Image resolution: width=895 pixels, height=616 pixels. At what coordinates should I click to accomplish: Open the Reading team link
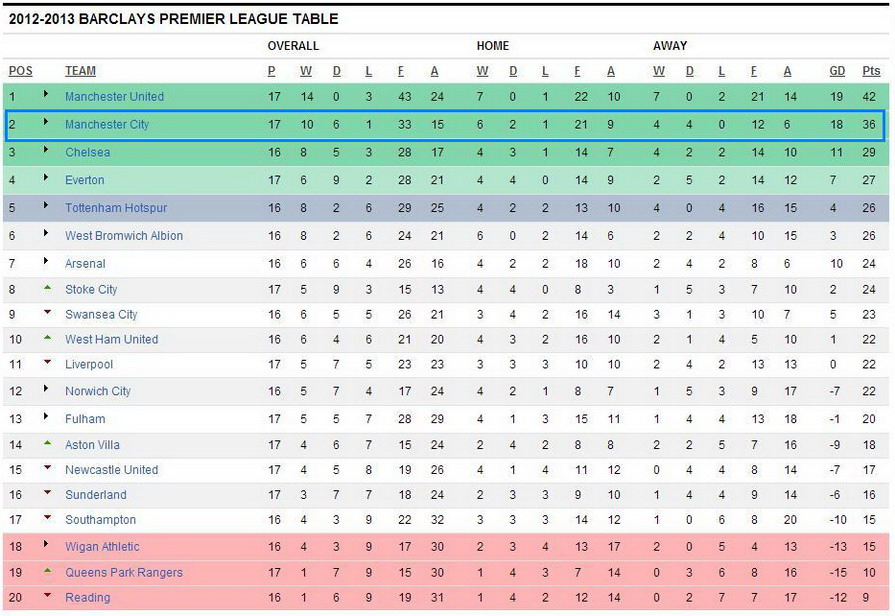(x=87, y=597)
